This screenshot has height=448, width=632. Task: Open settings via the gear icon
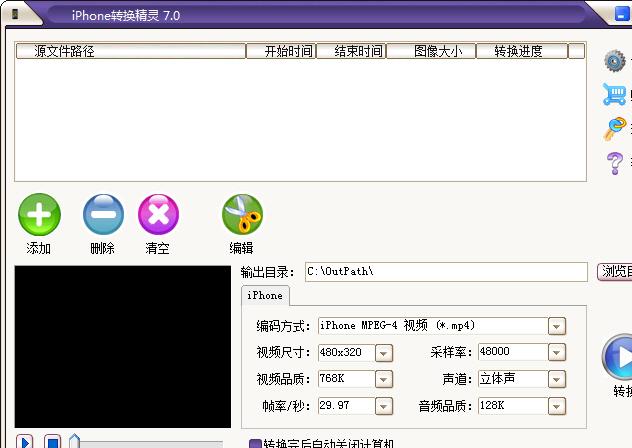pyautogui.click(x=615, y=62)
